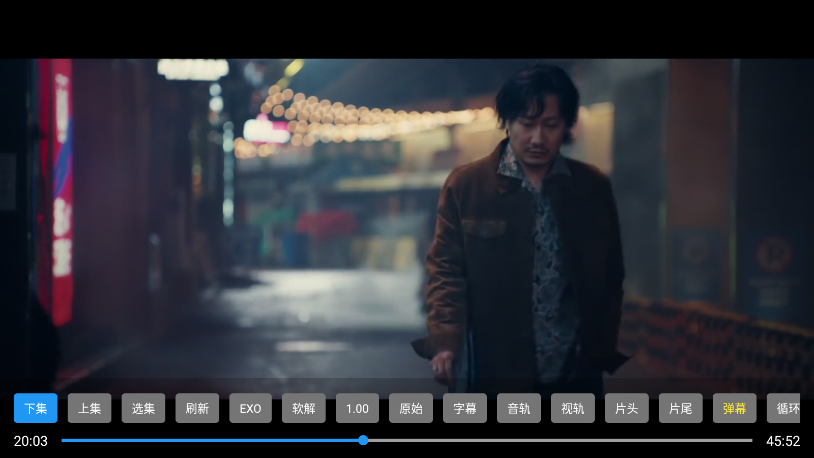The image size is (814, 458).
Task: Change aspect ratio with 原始 button
Action: pos(411,408)
